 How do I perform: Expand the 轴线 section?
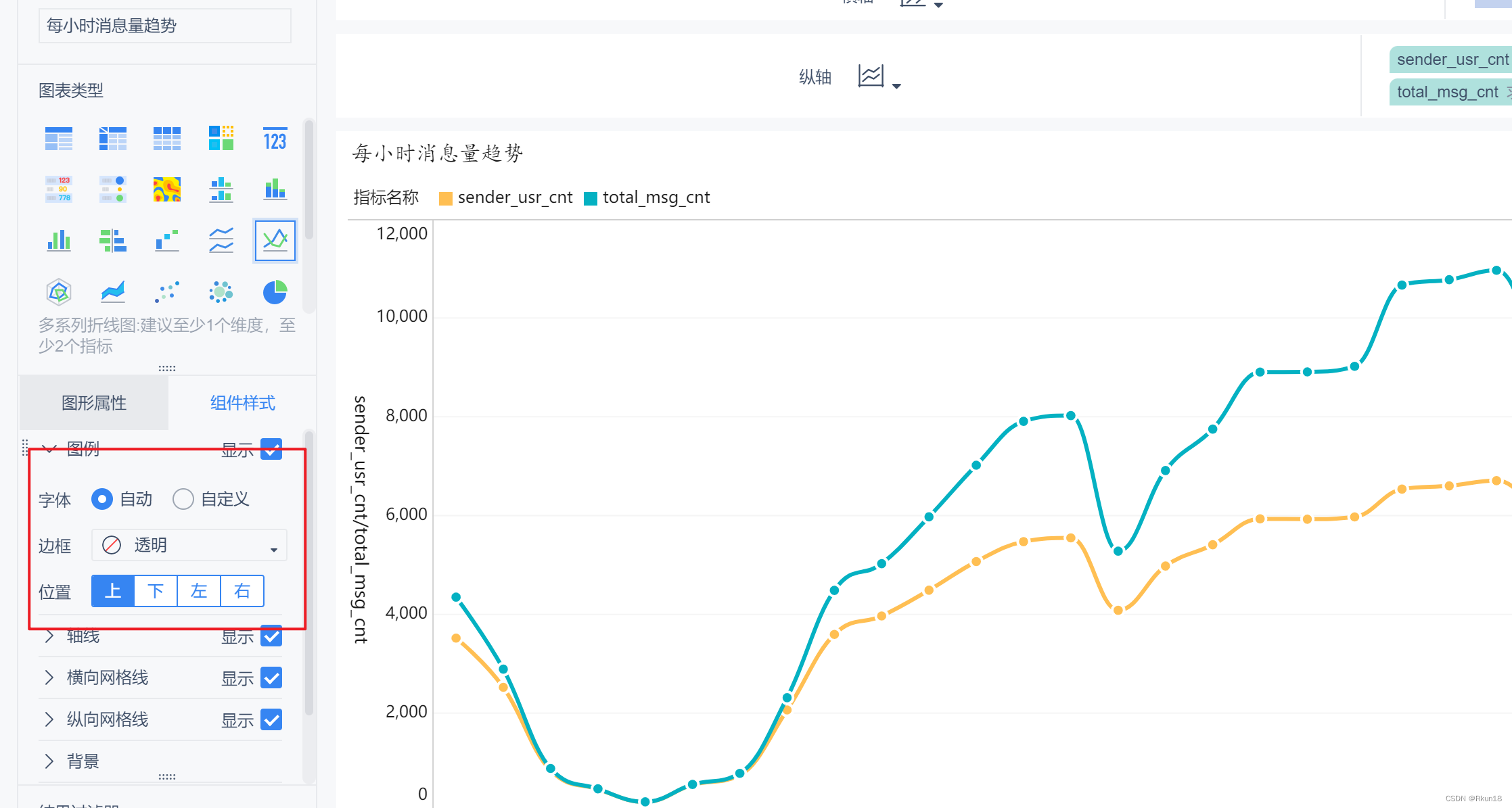coord(49,636)
